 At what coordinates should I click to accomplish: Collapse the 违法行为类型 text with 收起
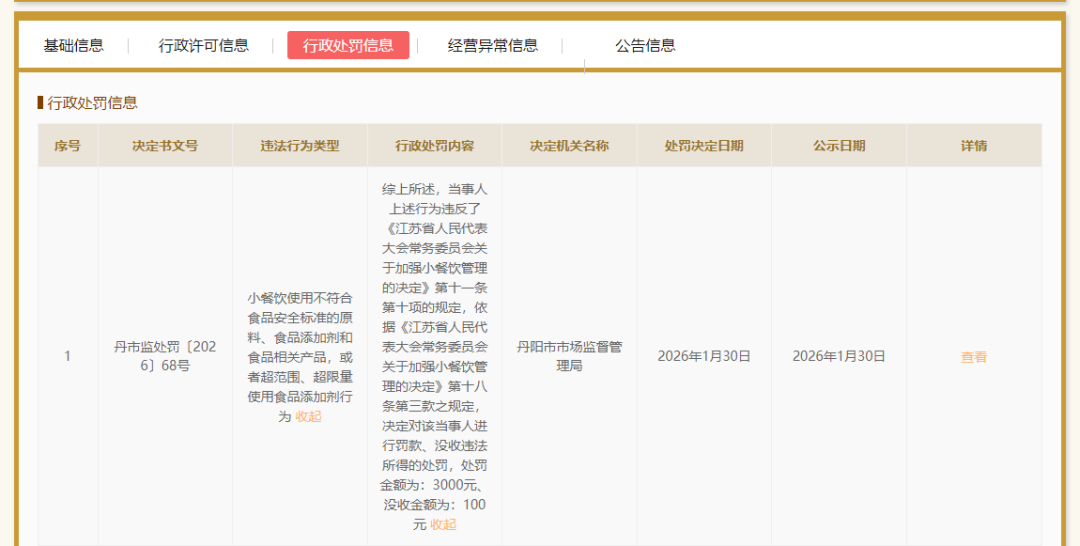click(308, 416)
